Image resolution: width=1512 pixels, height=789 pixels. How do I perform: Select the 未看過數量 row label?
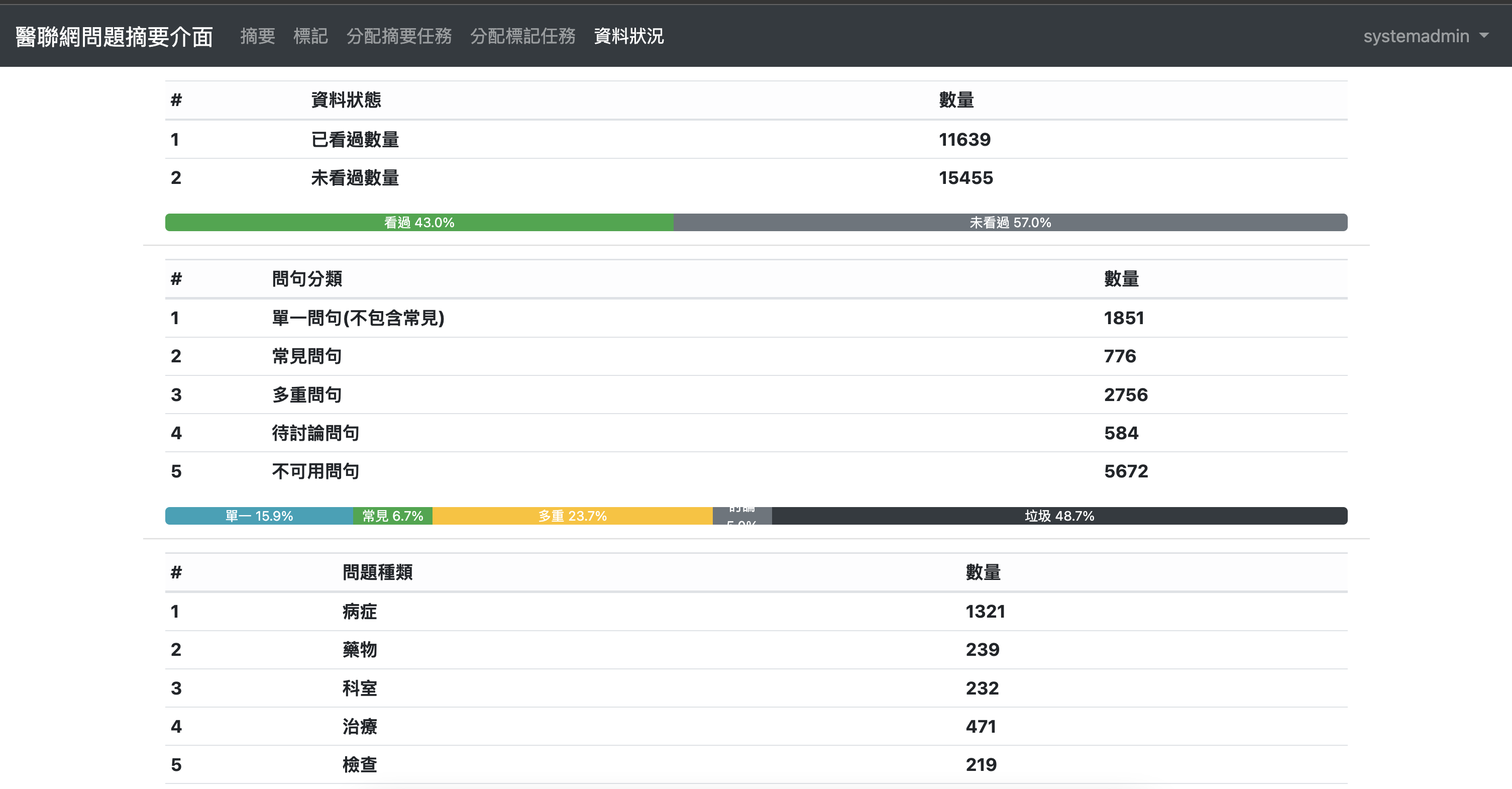pyautogui.click(x=355, y=178)
